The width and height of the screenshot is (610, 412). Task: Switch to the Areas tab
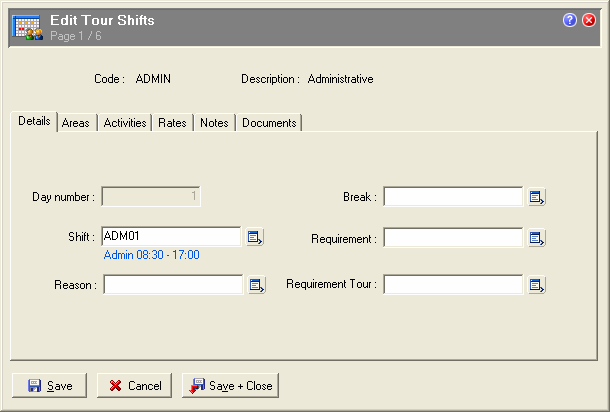tap(75, 123)
